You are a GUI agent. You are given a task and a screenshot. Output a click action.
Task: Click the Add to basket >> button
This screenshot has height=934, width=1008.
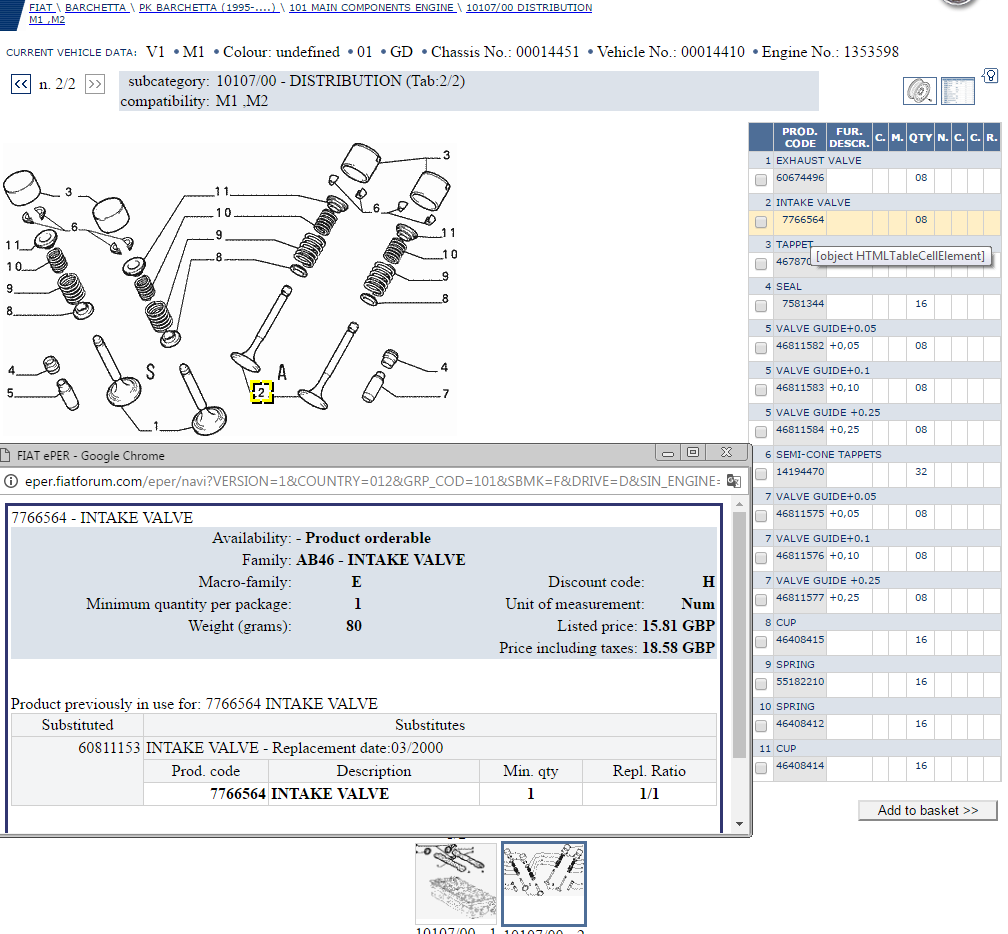[x=928, y=811]
